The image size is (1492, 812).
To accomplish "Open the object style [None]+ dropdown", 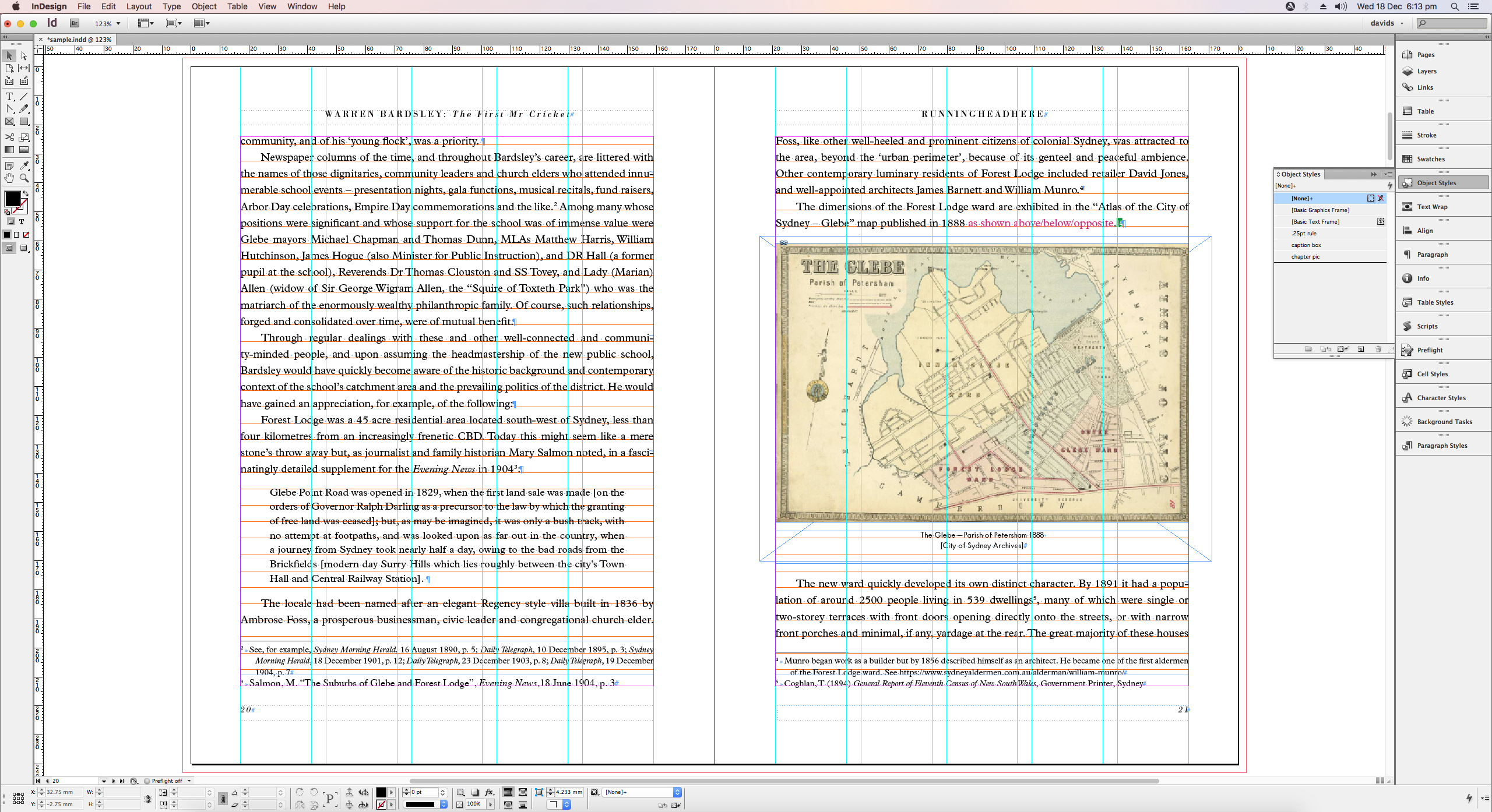I will click(x=677, y=792).
